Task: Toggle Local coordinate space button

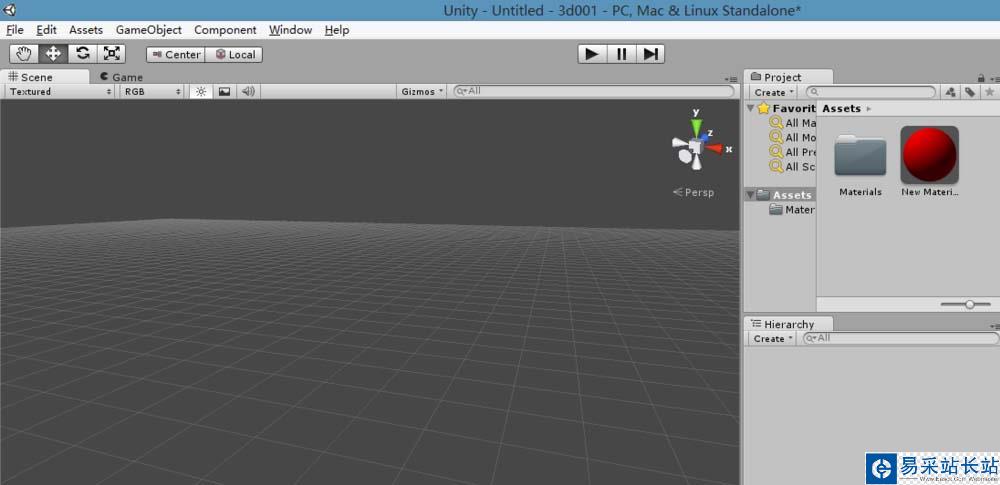Action: [234, 55]
